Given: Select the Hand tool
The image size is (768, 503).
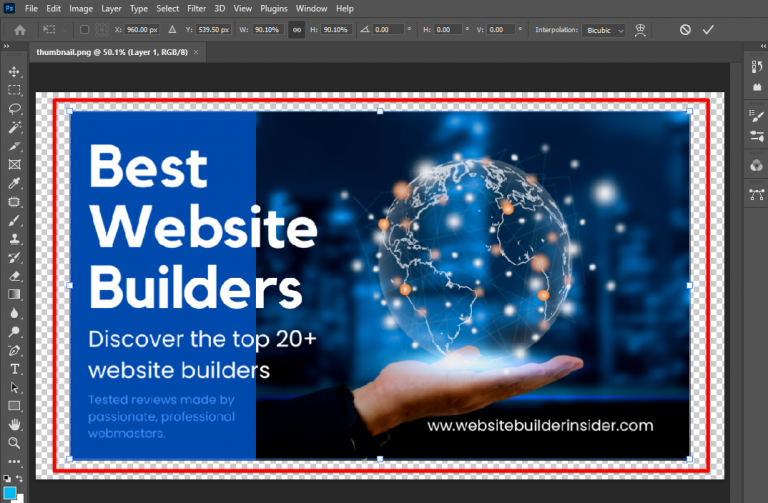Looking at the screenshot, I should pos(14,424).
